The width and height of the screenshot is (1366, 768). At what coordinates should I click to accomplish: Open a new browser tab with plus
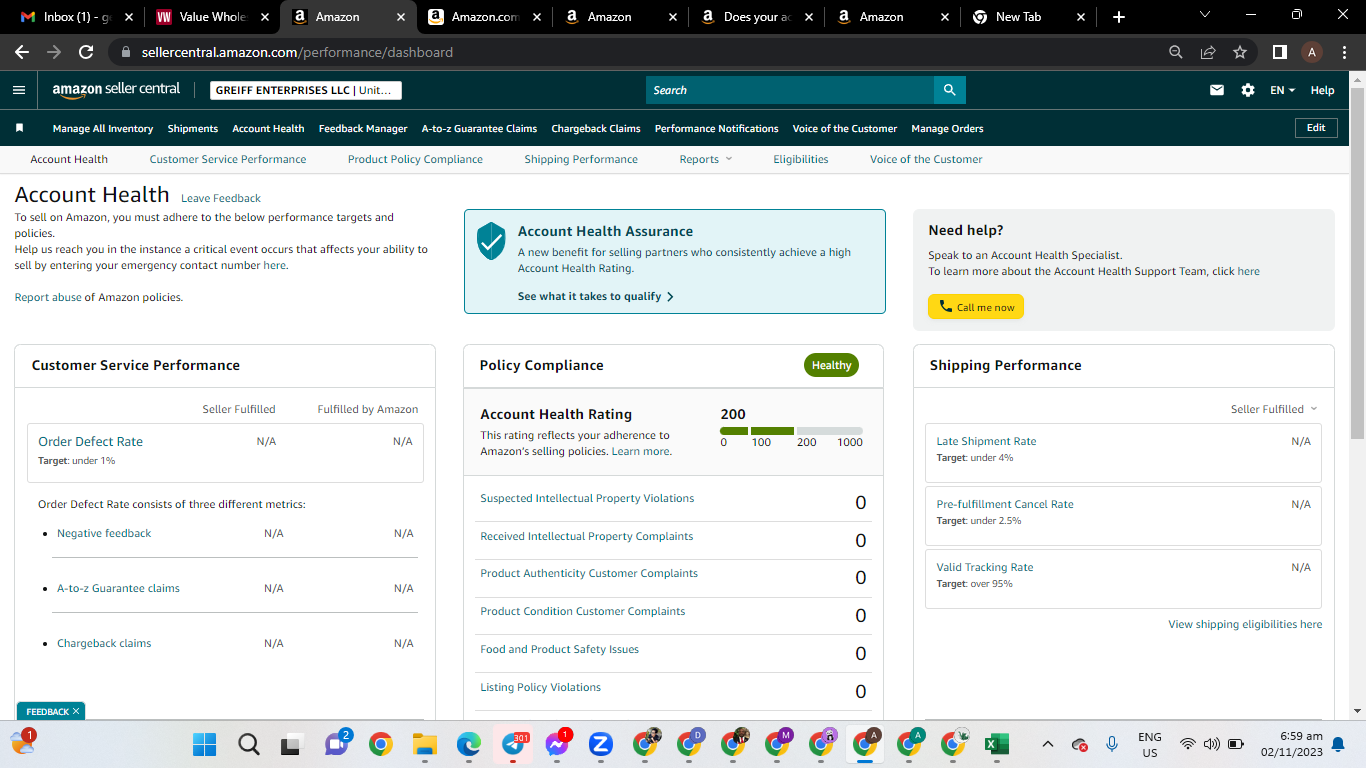click(1119, 17)
